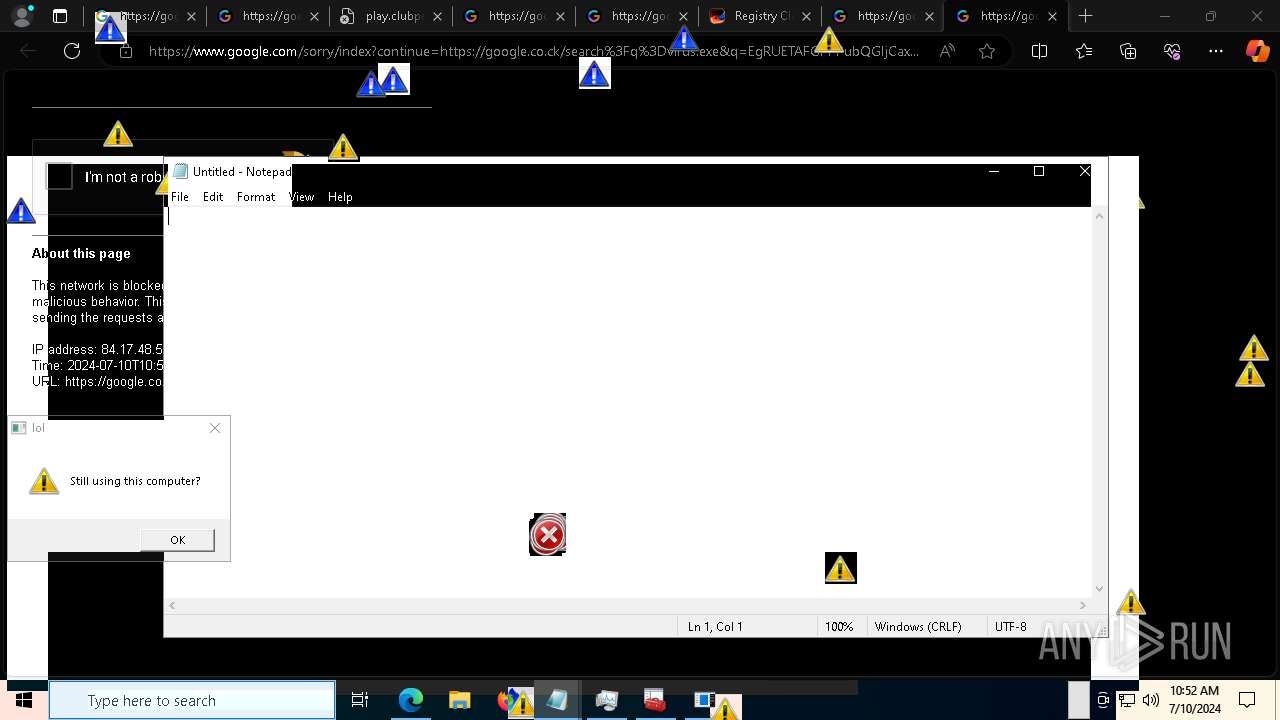Click the About this page heading
Screen dimensions: 1280x720
click(x=81, y=254)
